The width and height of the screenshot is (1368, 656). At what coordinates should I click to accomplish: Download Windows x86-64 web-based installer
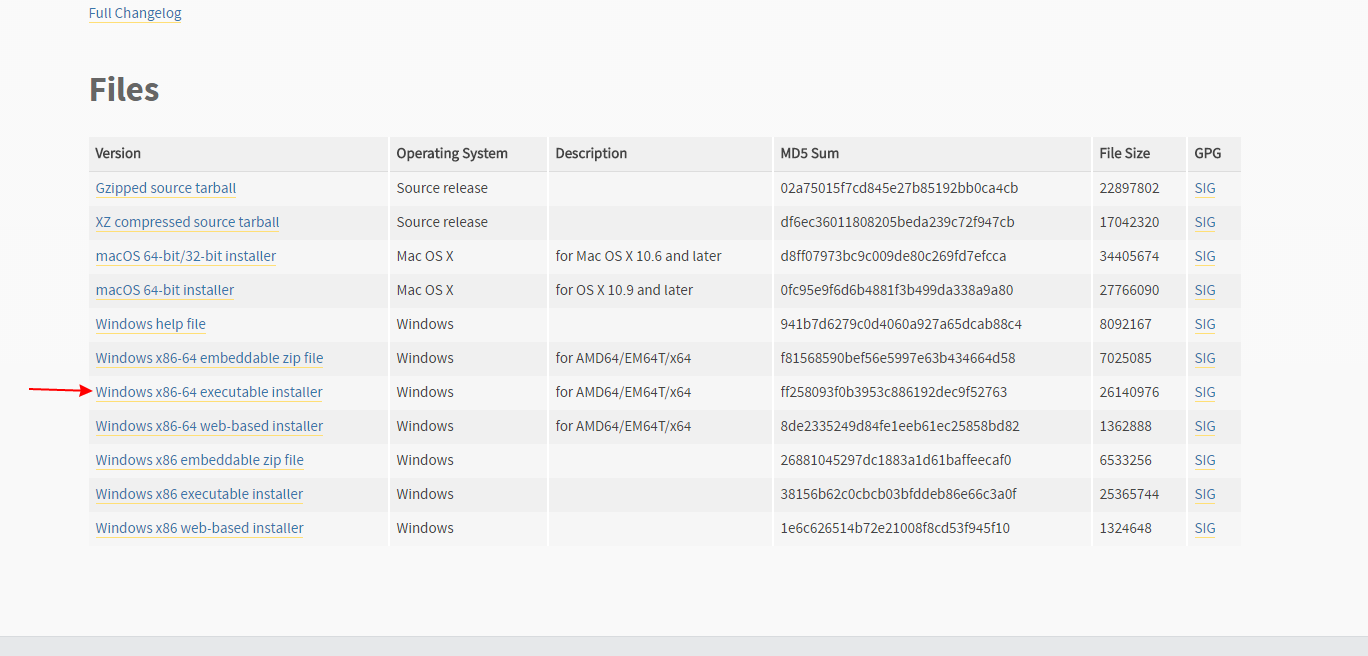[x=209, y=426]
